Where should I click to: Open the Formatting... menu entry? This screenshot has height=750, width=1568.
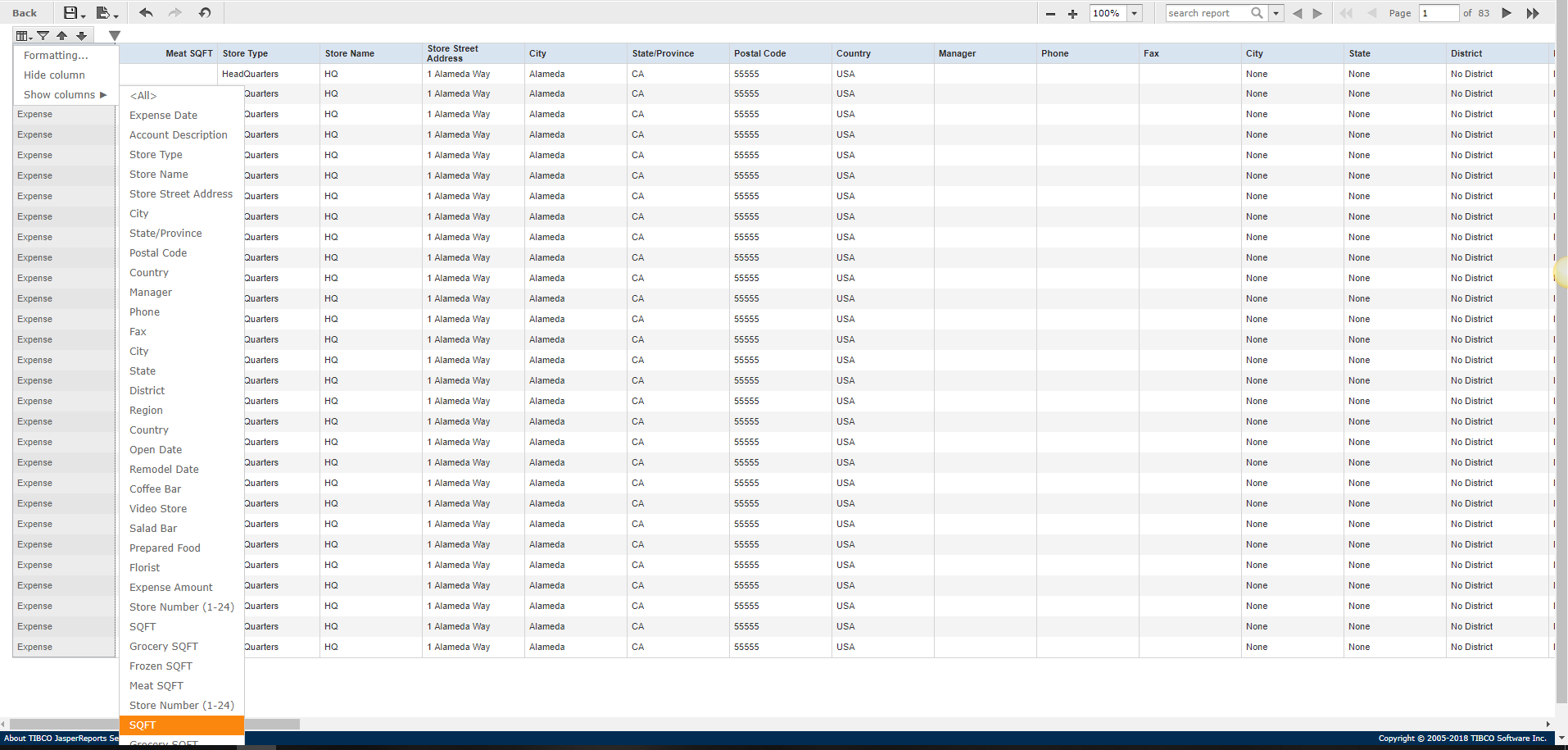(66, 56)
